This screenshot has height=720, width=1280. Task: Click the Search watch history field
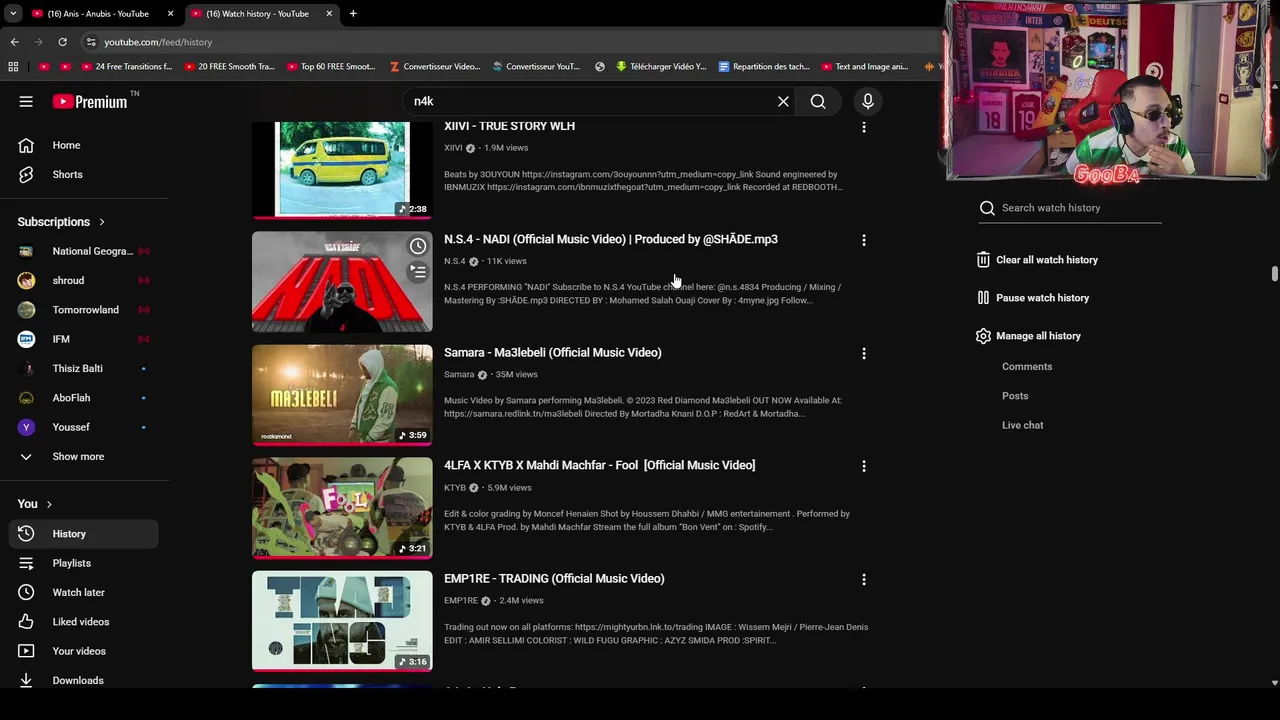coord(1070,208)
